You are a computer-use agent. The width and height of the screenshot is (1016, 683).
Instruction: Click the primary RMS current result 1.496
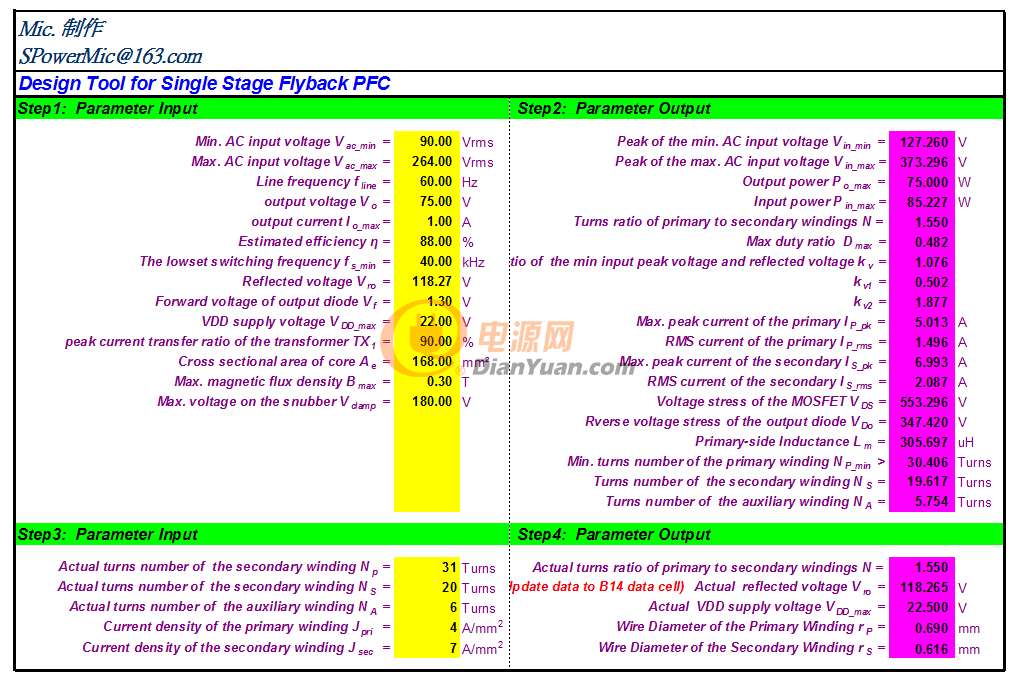[x=921, y=343]
